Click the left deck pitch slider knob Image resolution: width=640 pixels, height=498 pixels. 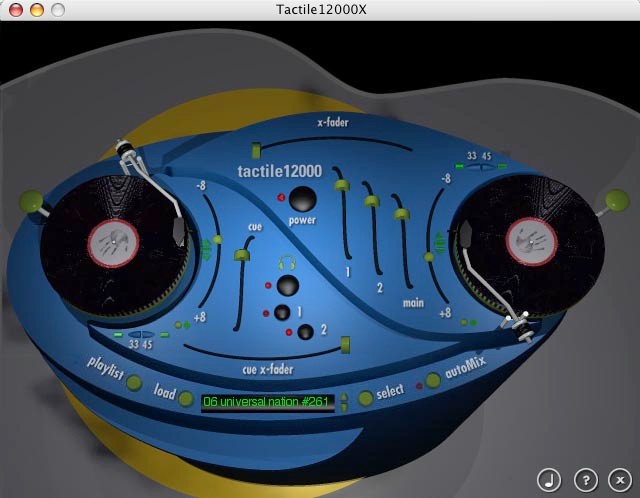click(x=217, y=240)
